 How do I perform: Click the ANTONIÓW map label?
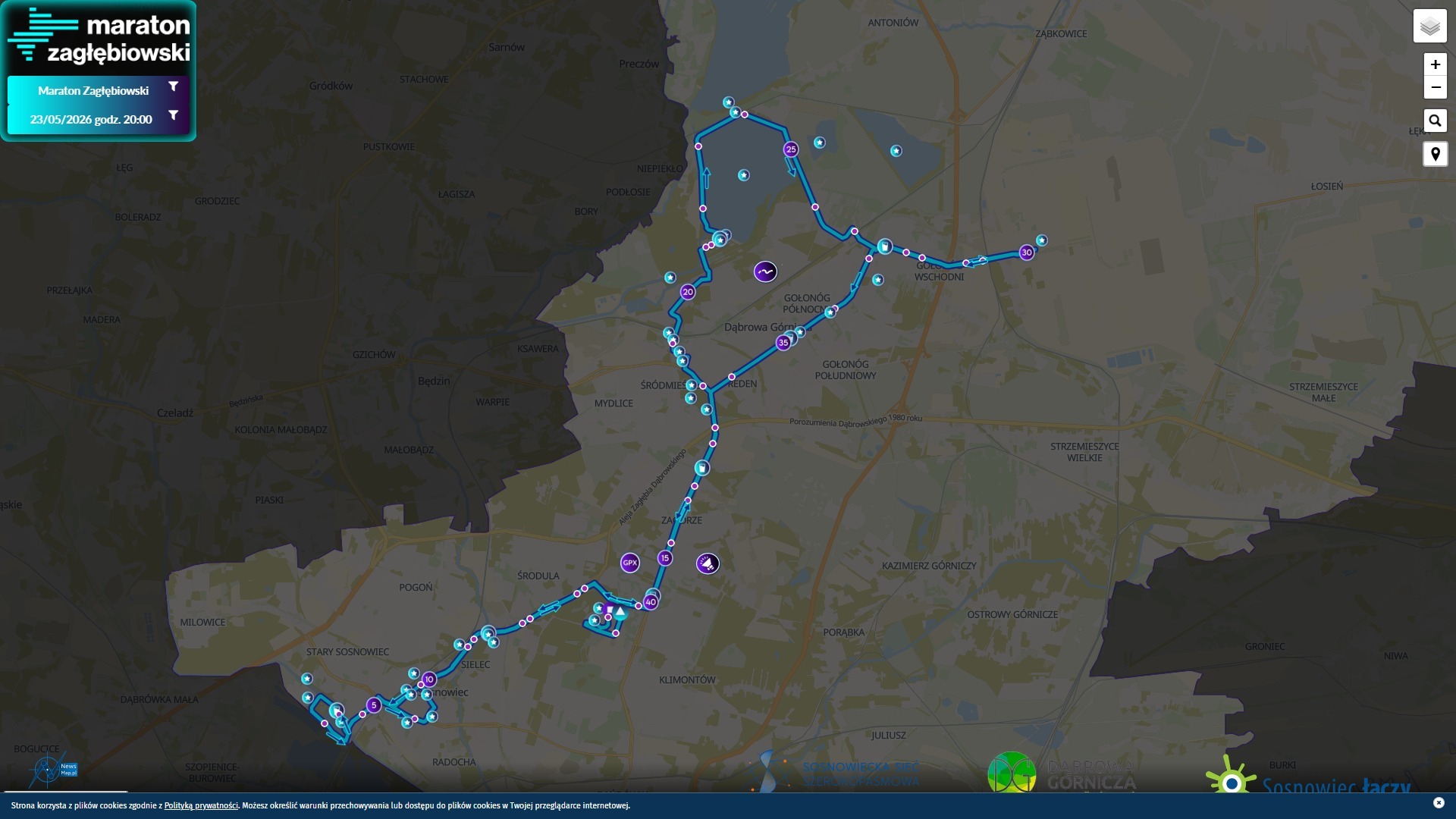[893, 23]
